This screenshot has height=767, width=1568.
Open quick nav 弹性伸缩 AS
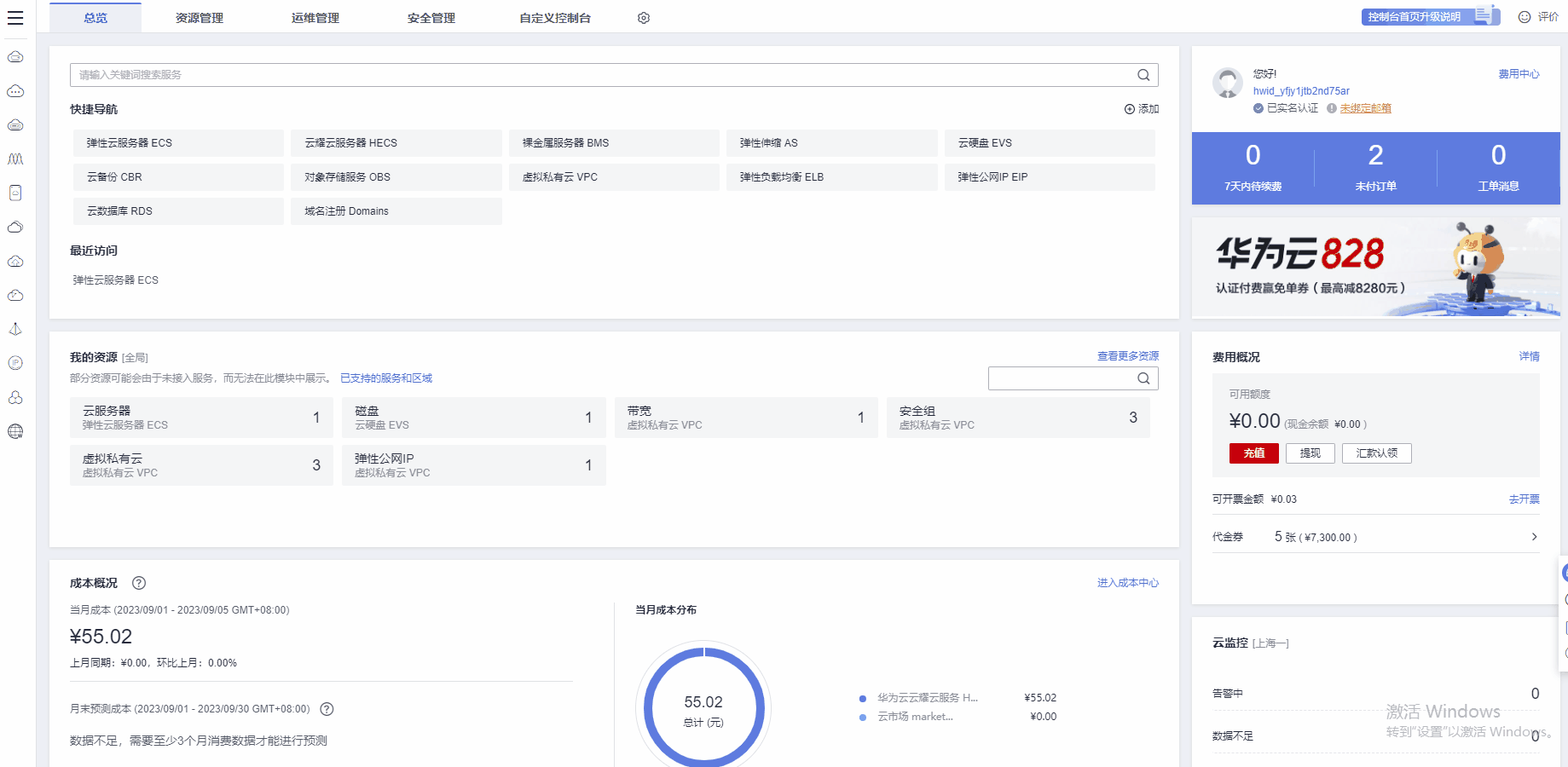[832, 143]
